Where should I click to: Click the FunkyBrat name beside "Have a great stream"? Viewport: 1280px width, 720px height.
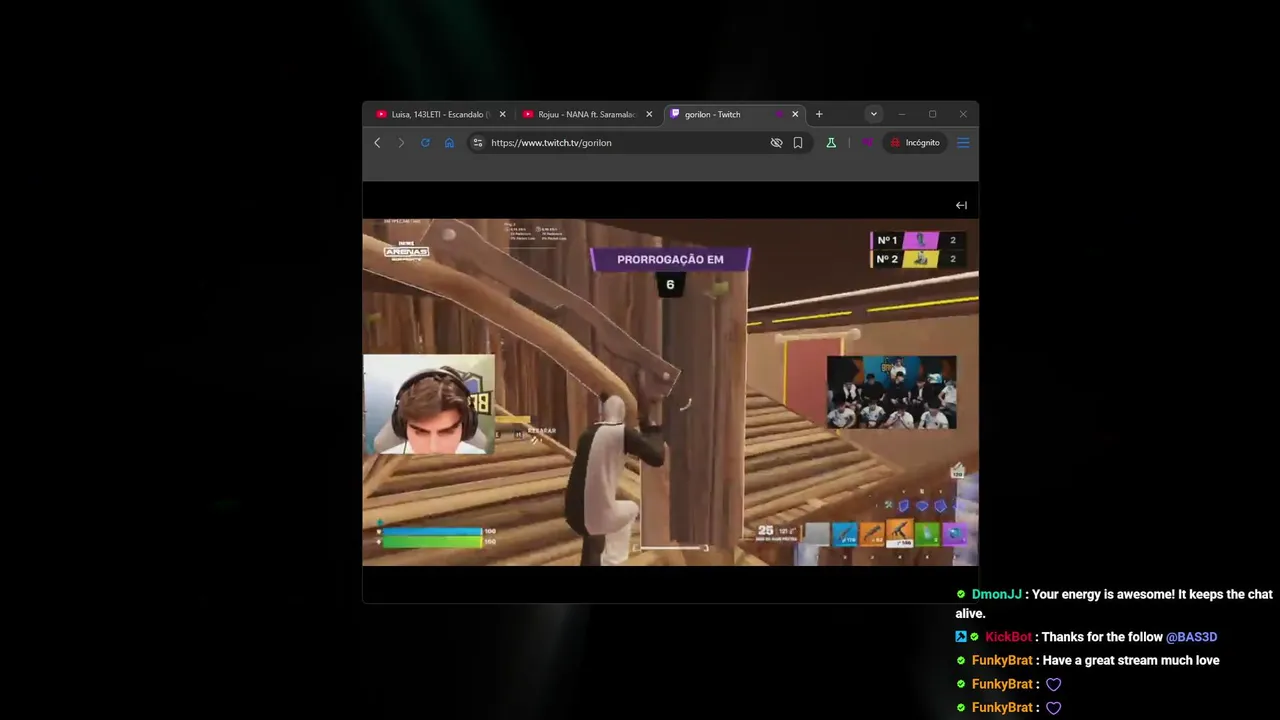(1002, 660)
